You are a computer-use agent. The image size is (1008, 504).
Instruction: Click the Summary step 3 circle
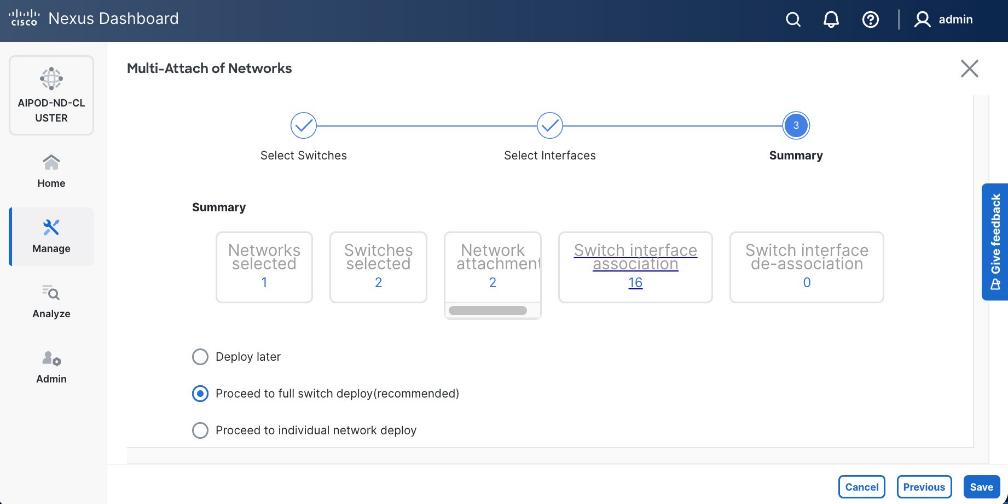pos(796,126)
